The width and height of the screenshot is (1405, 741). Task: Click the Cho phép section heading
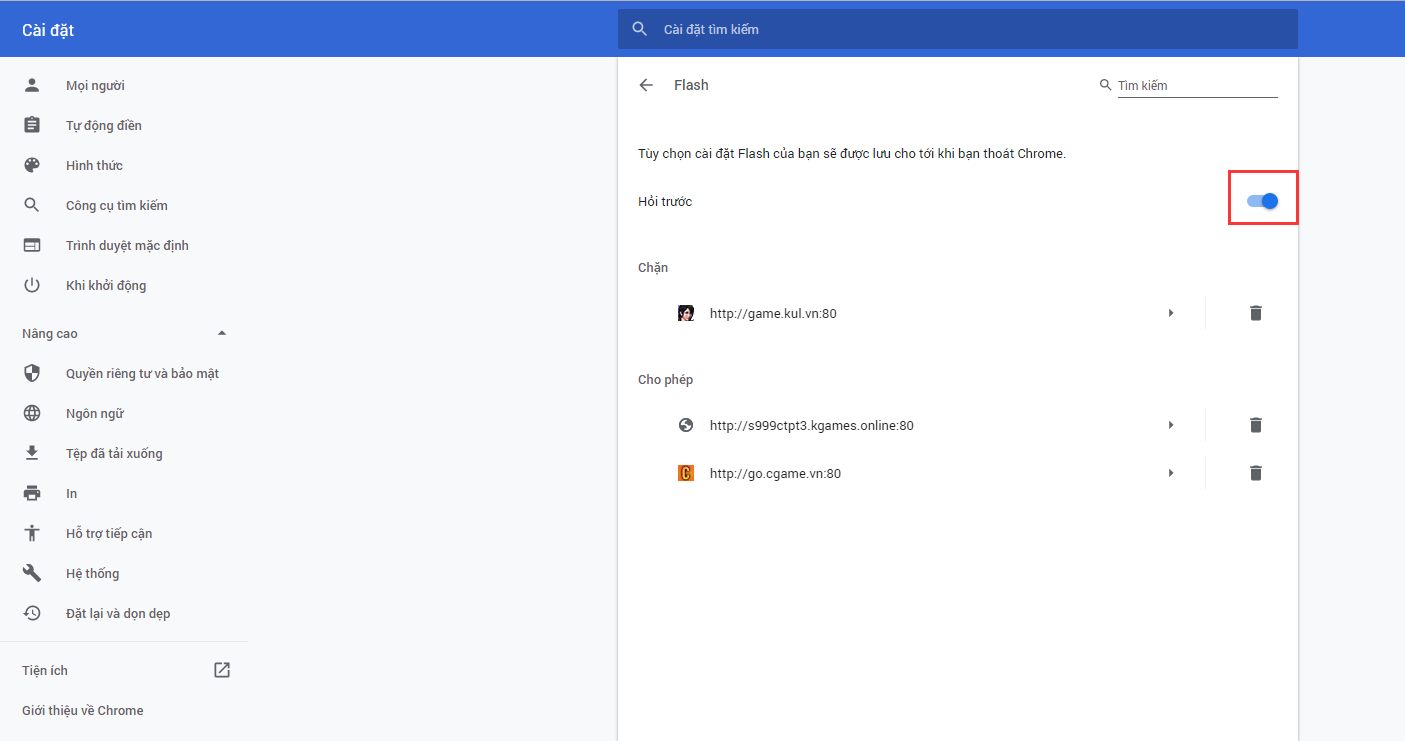coord(665,379)
